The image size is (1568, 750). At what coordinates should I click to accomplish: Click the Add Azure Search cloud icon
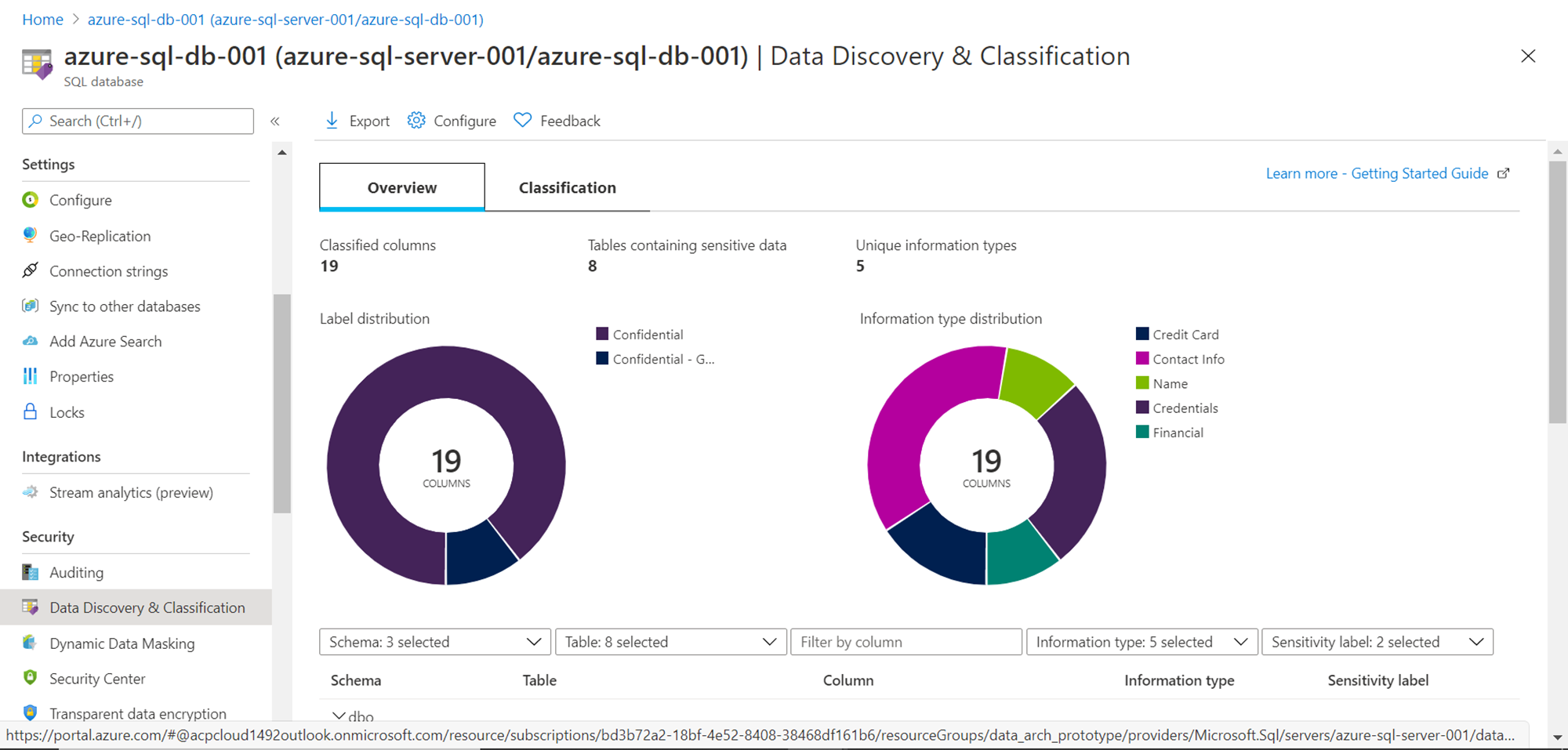tap(30, 341)
